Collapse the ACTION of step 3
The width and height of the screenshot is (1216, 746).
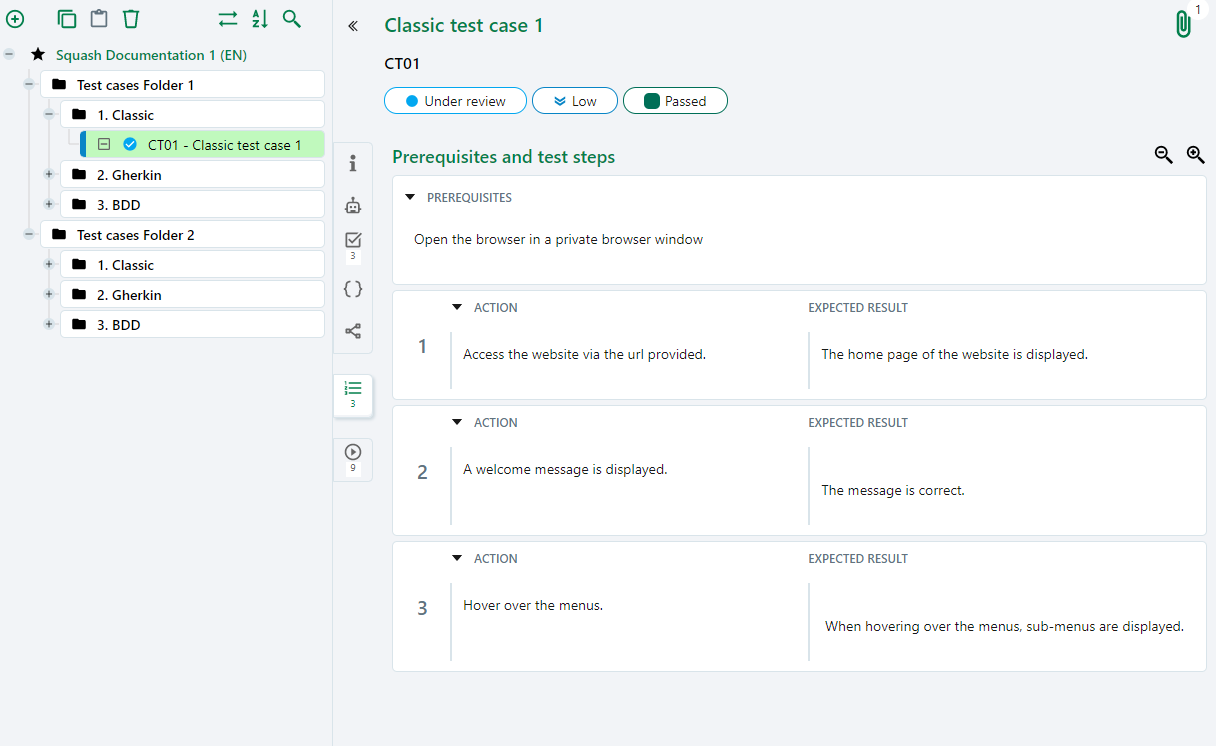(457, 558)
